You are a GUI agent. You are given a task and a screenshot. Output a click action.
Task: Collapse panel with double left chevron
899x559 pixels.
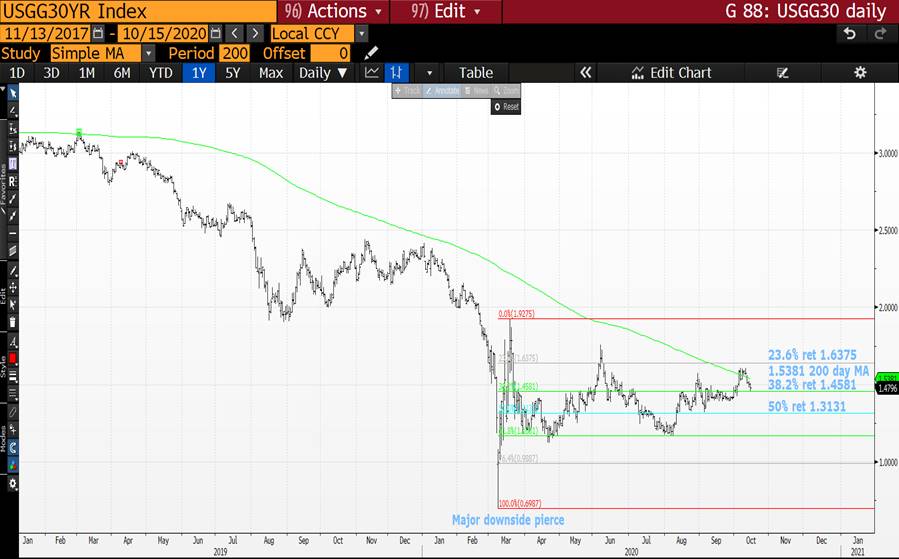point(586,73)
